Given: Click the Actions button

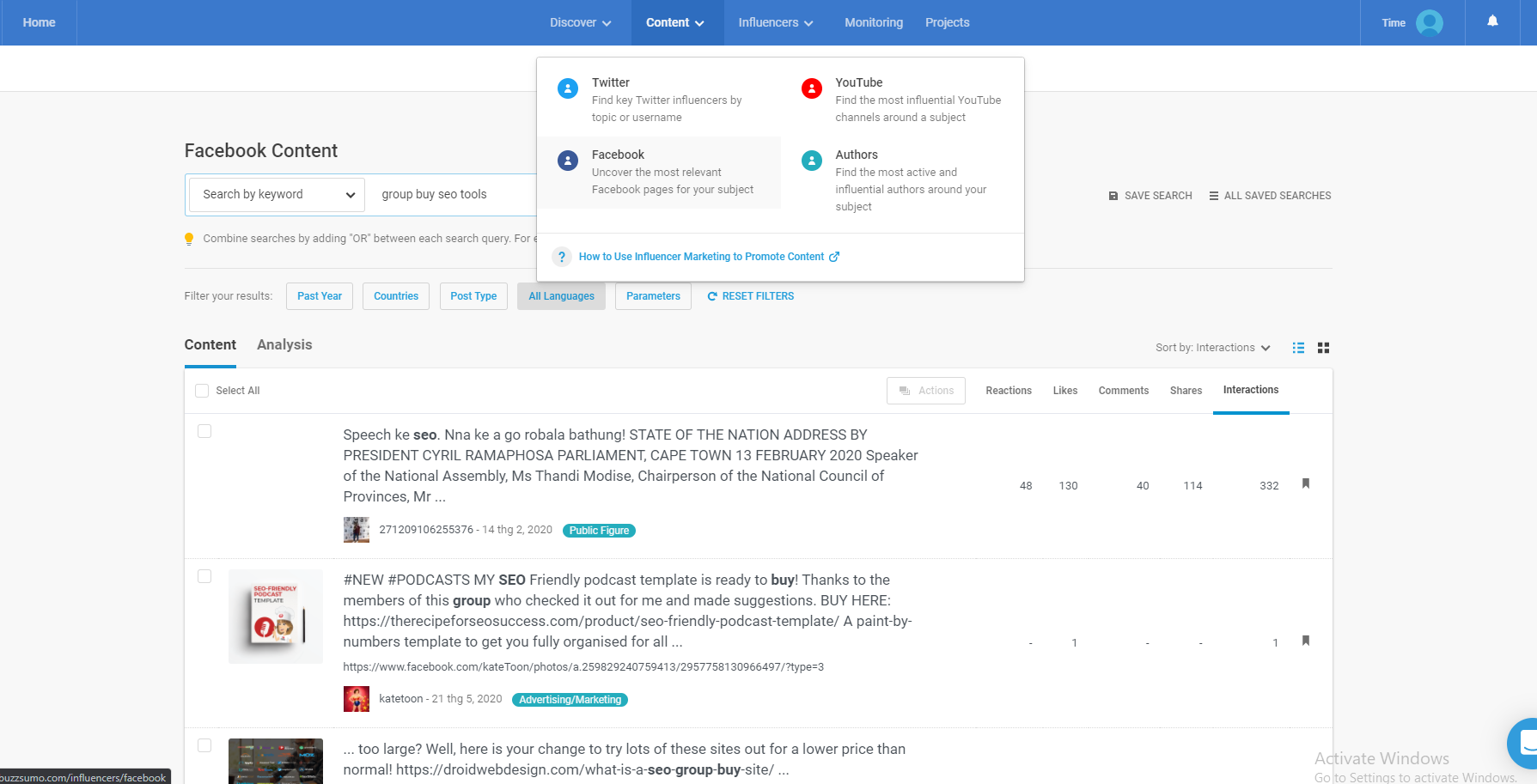Looking at the screenshot, I should click(926, 391).
